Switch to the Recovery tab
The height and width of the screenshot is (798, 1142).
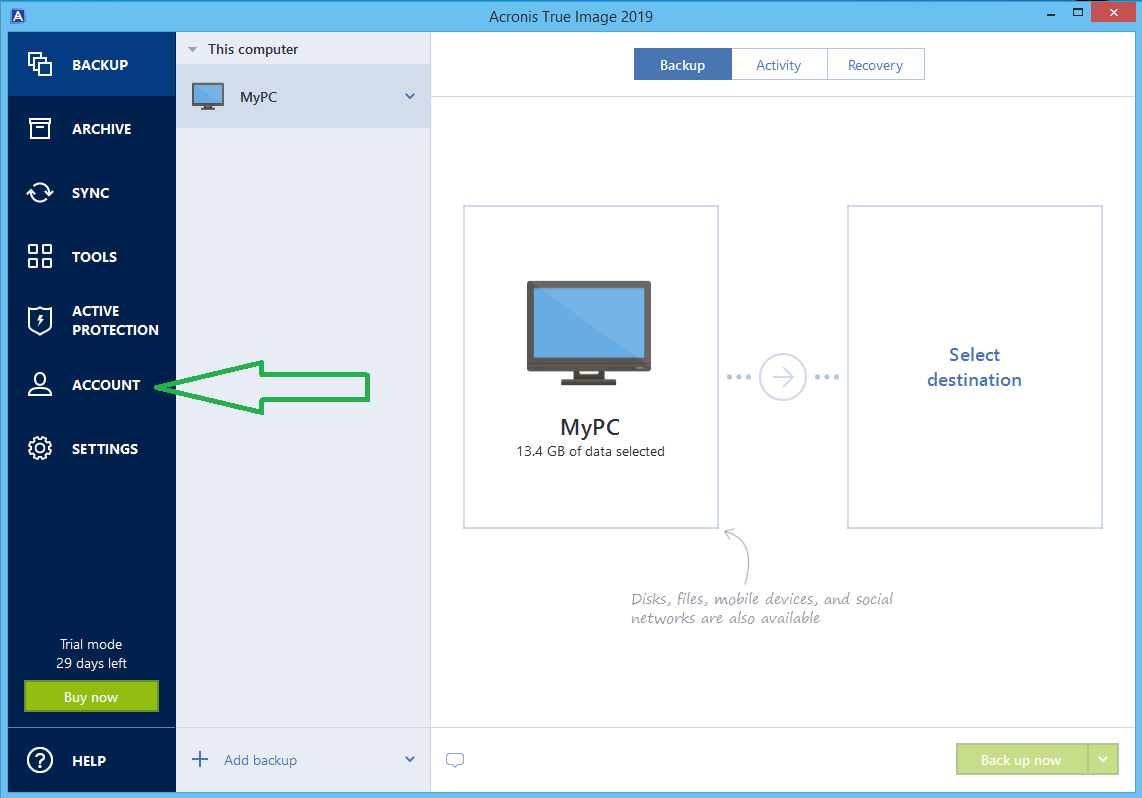click(875, 65)
